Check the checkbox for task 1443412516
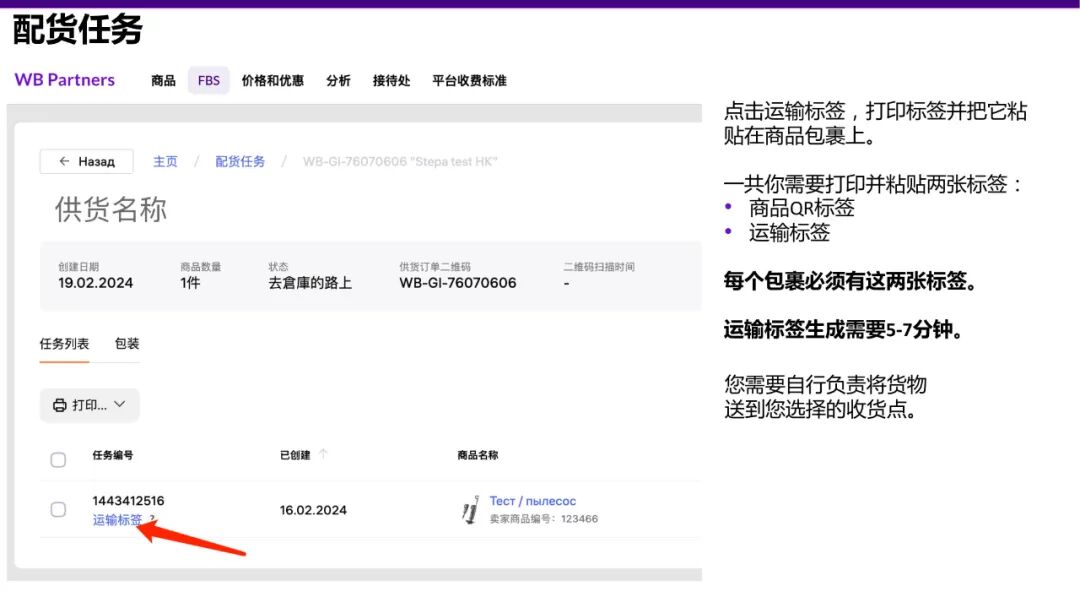Image resolution: width=1080 pixels, height=608 pixels. 58,509
